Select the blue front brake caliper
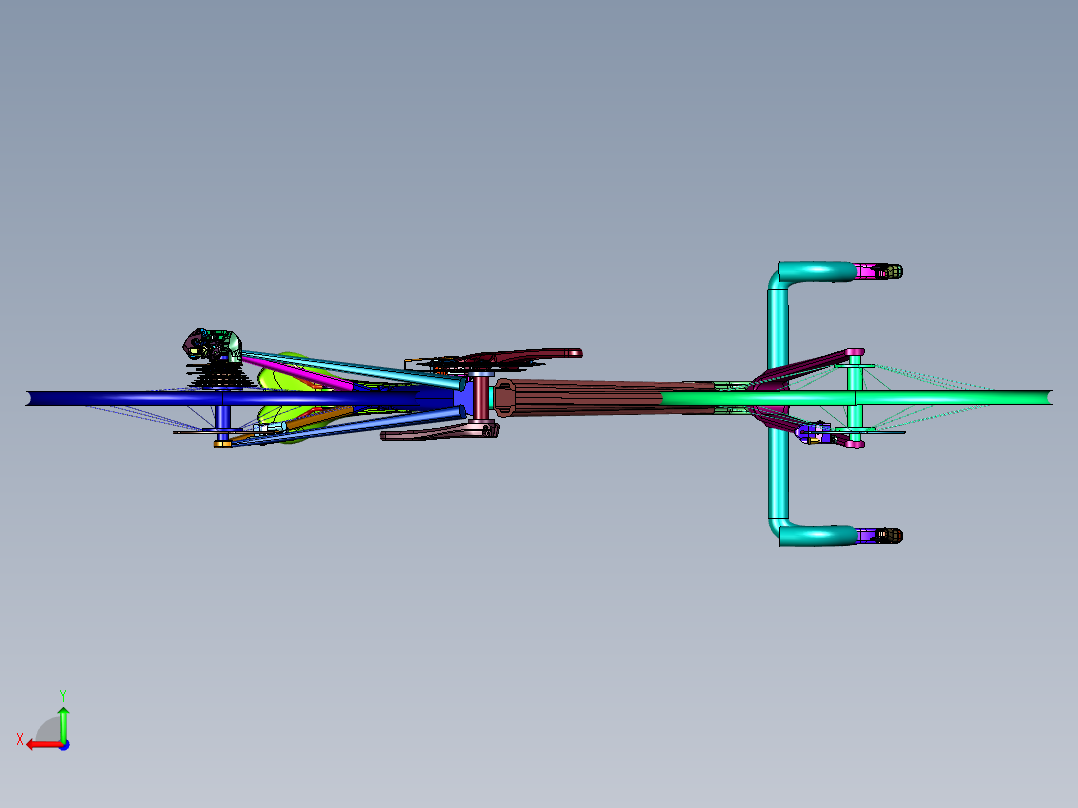This screenshot has height=808, width=1078. pos(813,433)
